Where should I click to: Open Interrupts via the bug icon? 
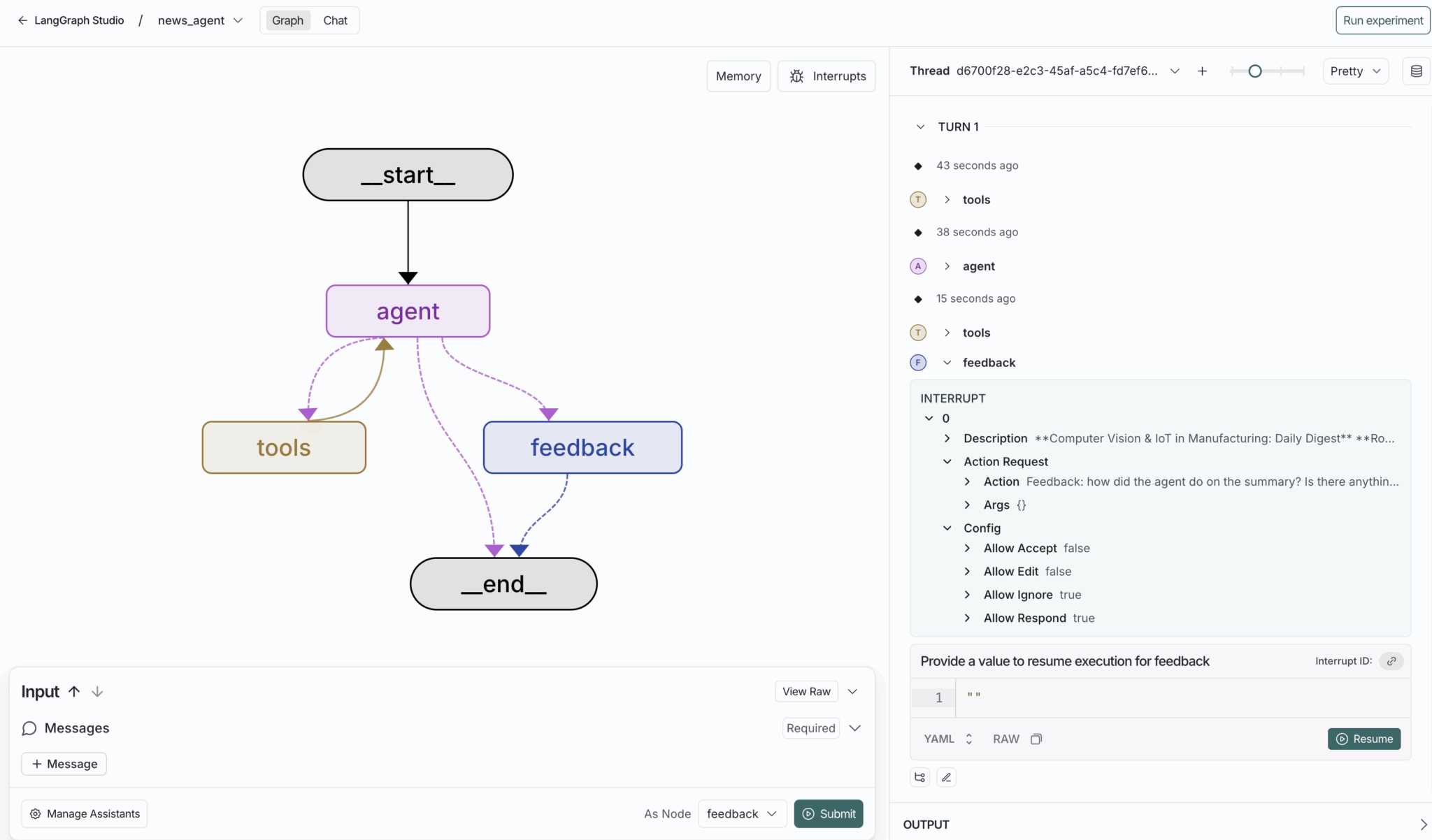coord(796,75)
